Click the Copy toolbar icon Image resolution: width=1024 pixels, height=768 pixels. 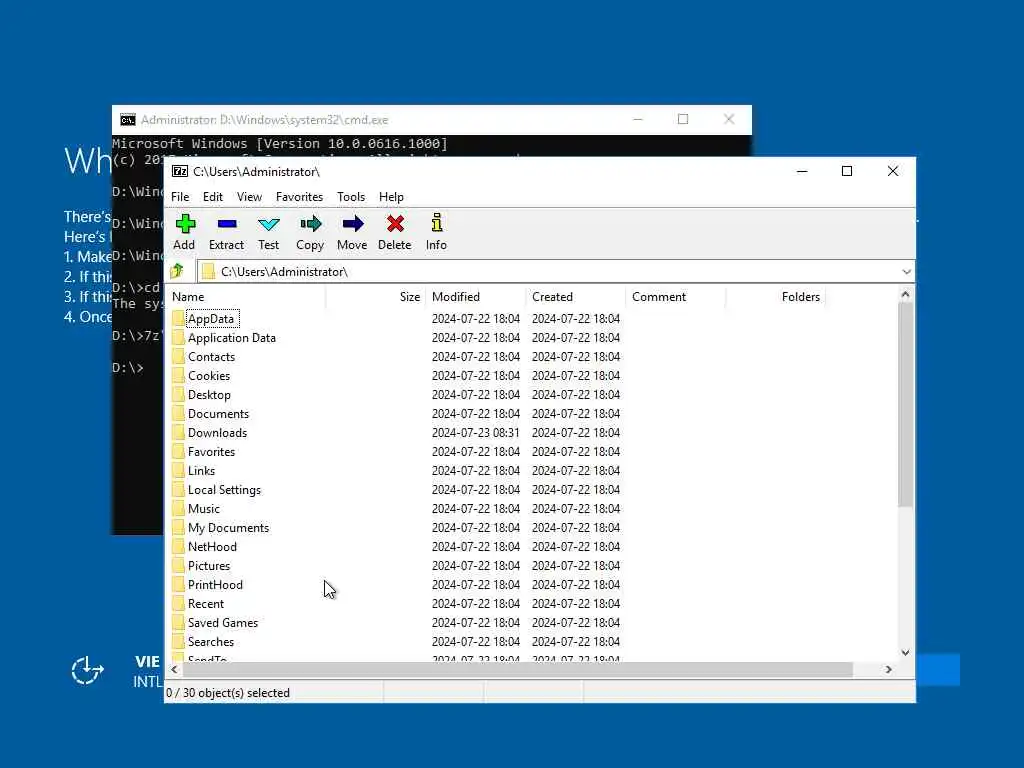point(310,224)
